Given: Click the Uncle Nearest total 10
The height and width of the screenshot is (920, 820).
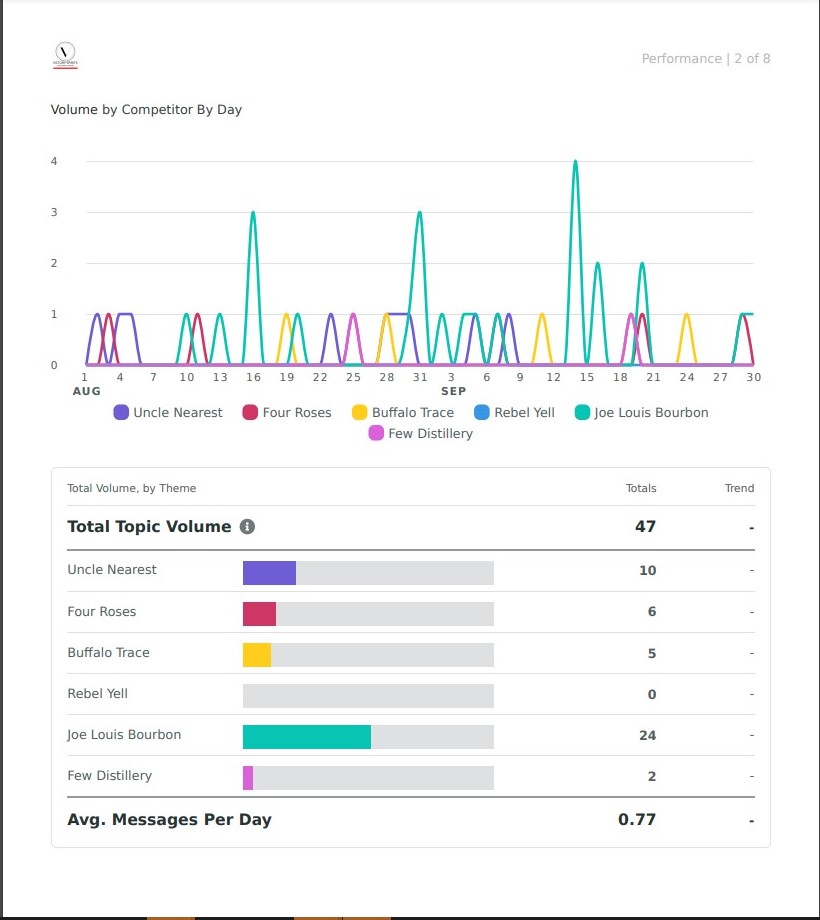Looking at the screenshot, I should coord(648,571).
